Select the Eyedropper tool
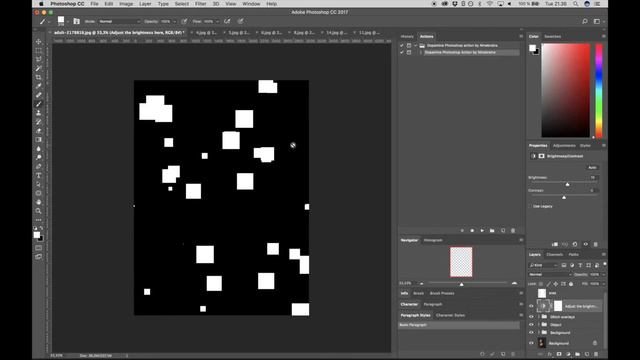 pyautogui.click(x=39, y=86)
